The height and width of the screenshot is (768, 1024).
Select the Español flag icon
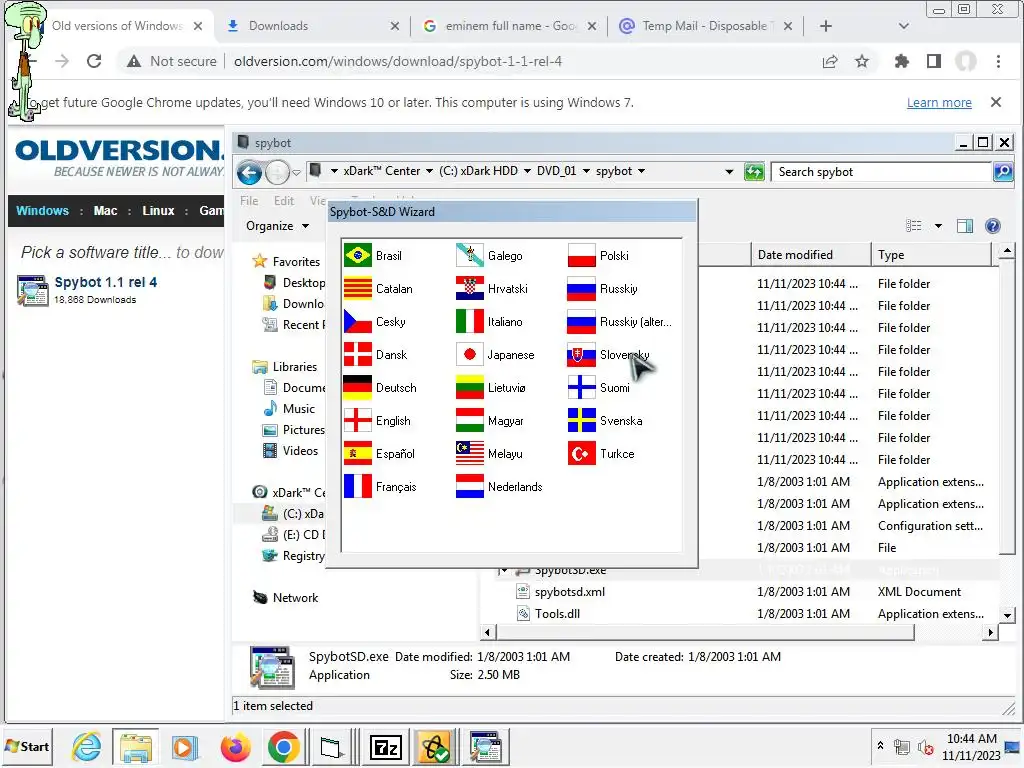pos(357,453)
